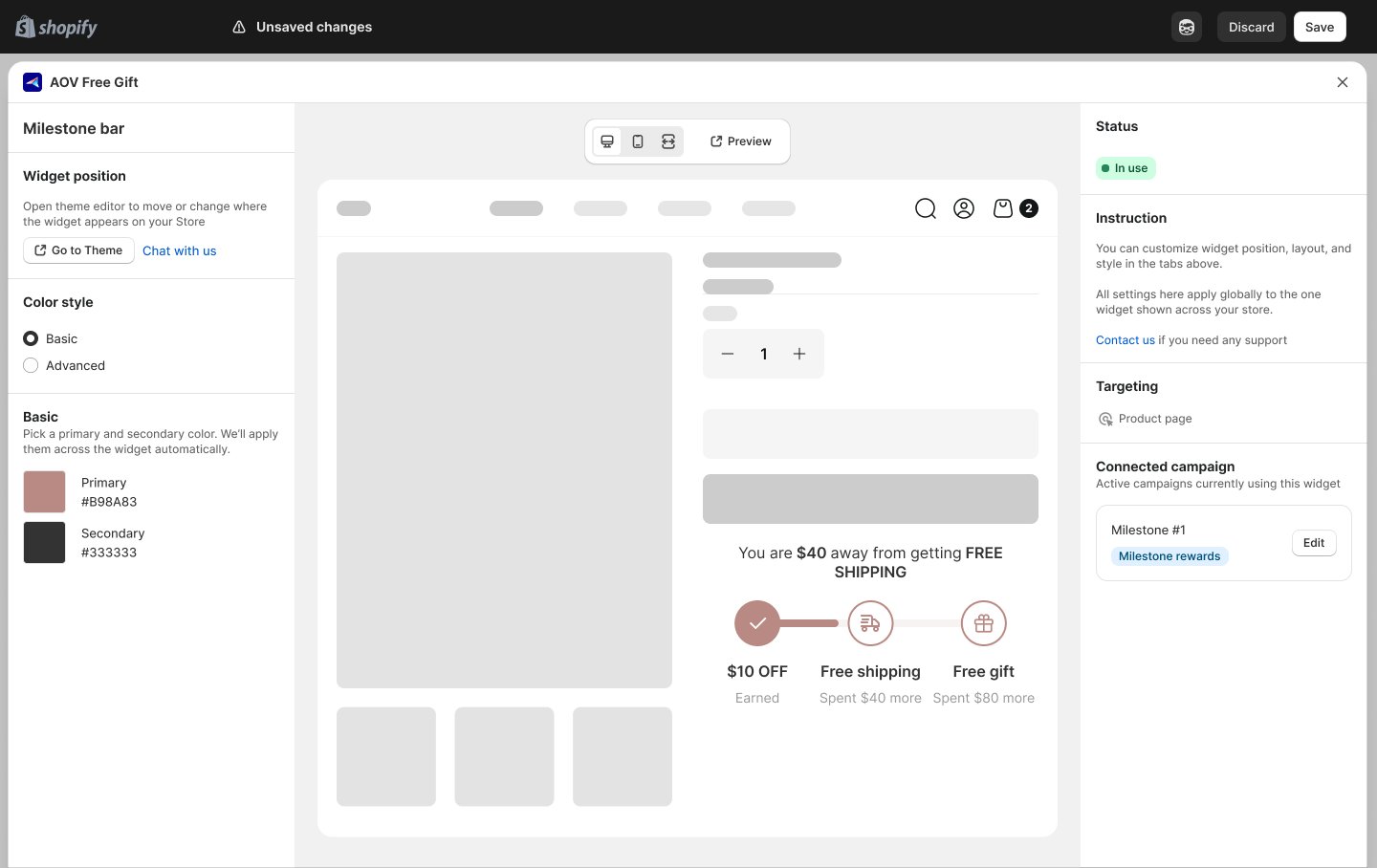Switch to desktop preview view

pyautogui.click(x=607, y=141)
